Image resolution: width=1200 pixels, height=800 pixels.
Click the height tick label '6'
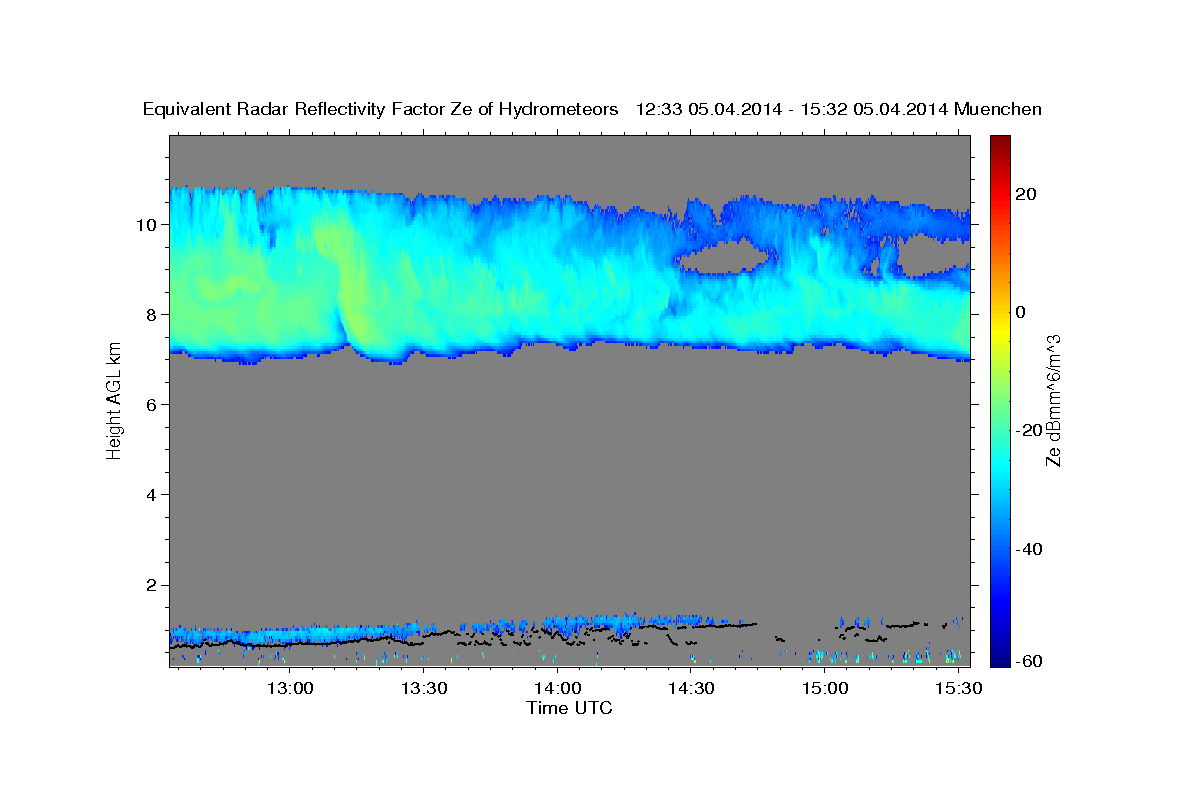(x=153, y=405)
